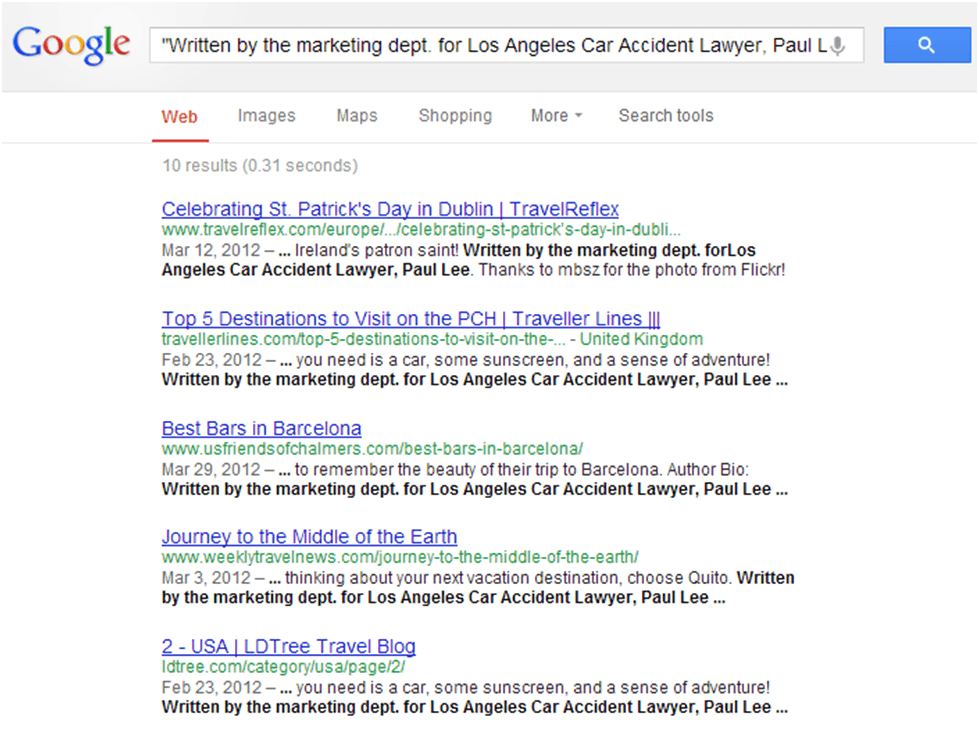The height and width of the screenshot is (737, 979).
Task: Click the "Mar 12, 2012" snippet date
Action: pos(211,250)
